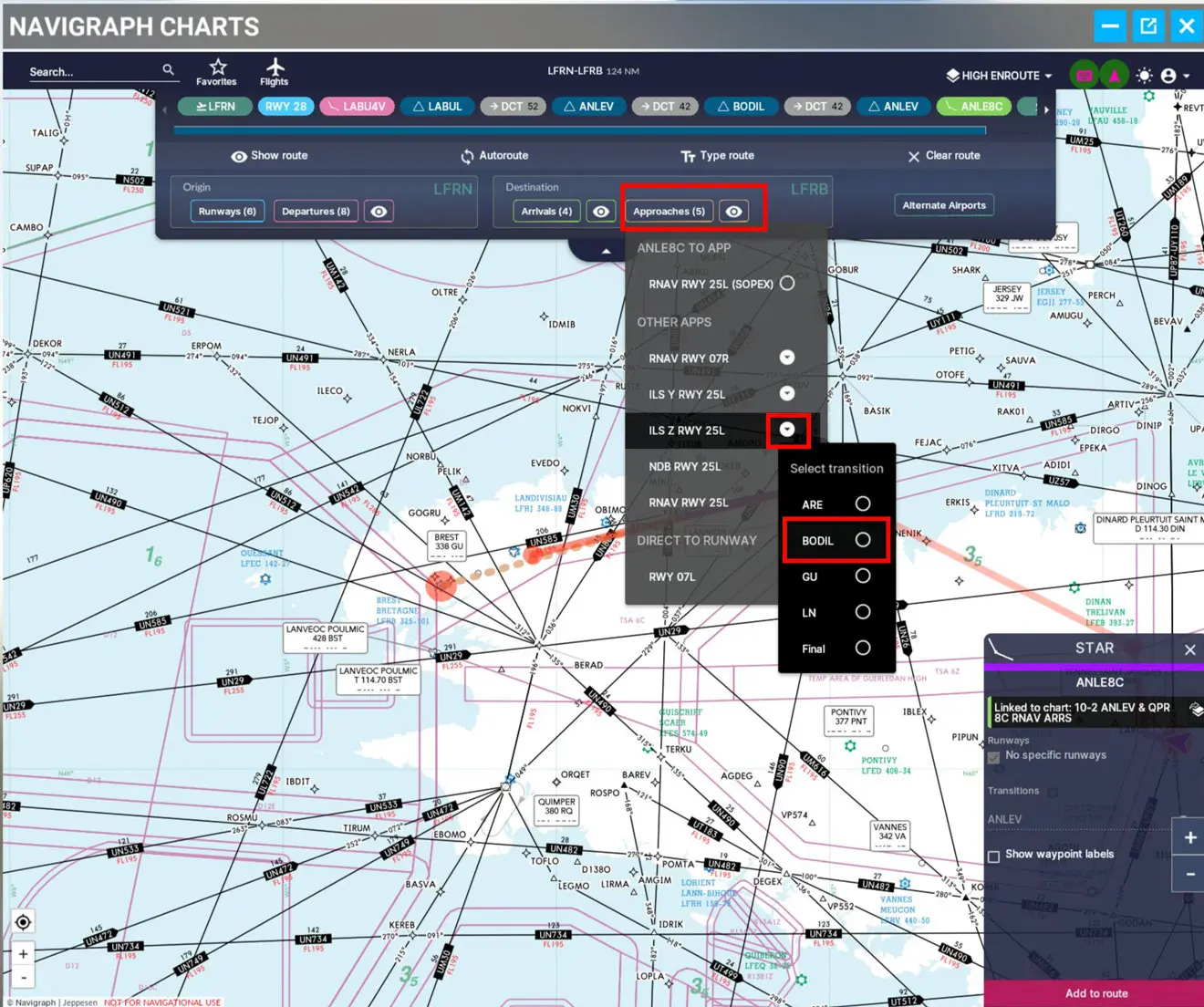Viewport: 1204px width, 1007px height.
Task: Click the Autoroute refresh icon
Action: tap(467, 156)
